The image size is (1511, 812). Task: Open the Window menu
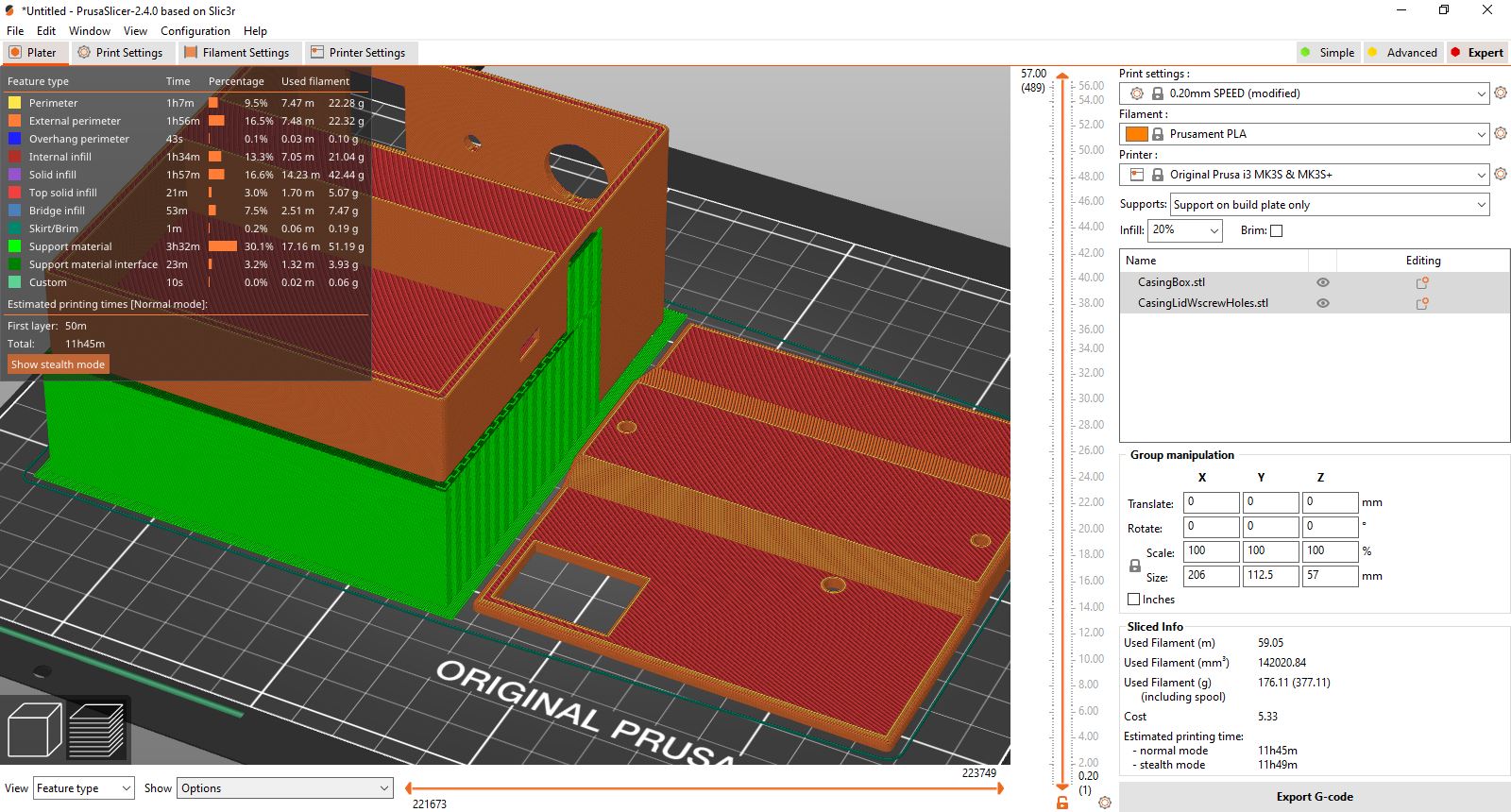coord(90,31)
